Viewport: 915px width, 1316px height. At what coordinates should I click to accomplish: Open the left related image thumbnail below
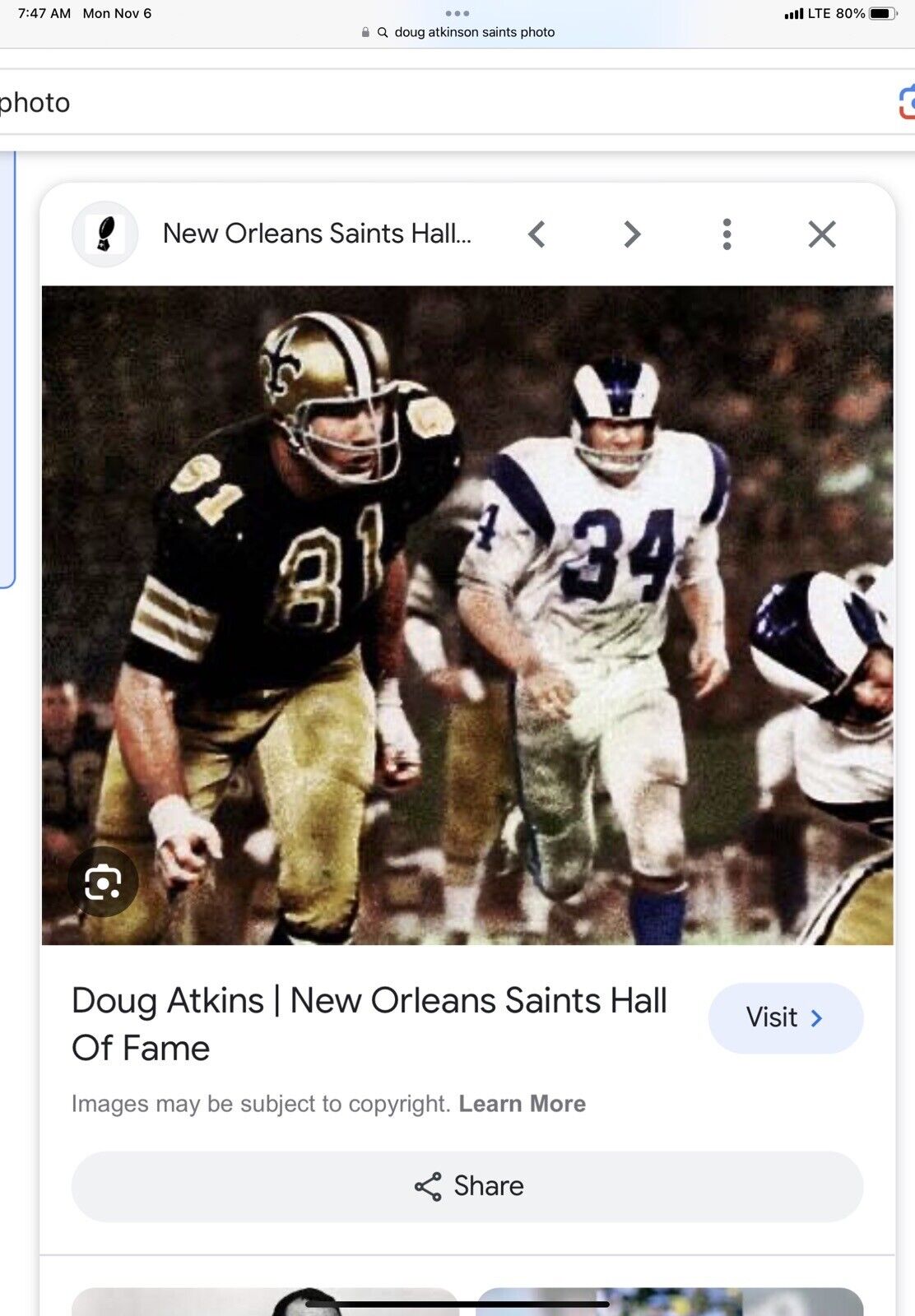(265, 1302)
